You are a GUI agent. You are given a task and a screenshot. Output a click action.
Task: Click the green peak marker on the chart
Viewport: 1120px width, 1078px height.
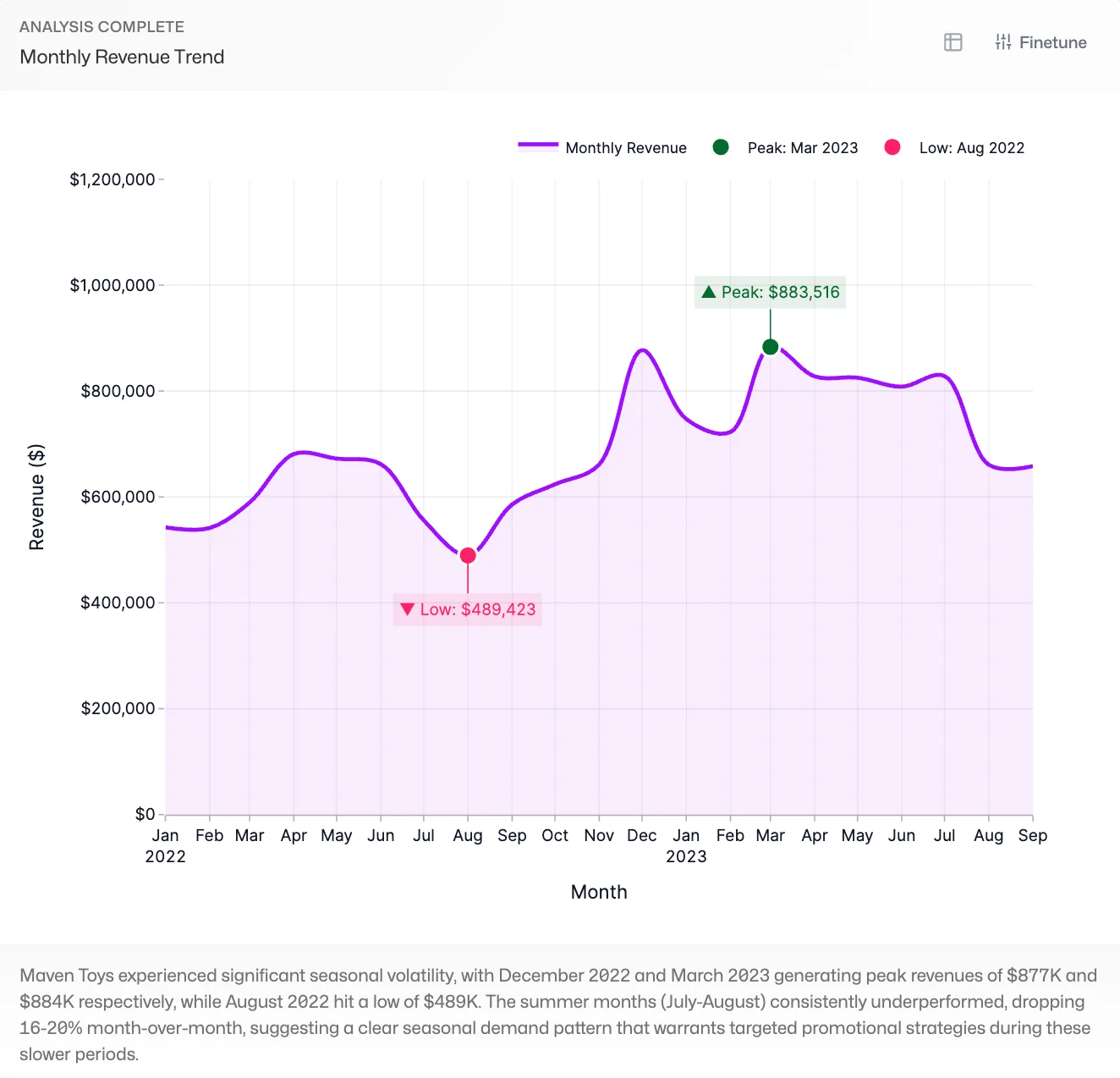tap(770, 345)
